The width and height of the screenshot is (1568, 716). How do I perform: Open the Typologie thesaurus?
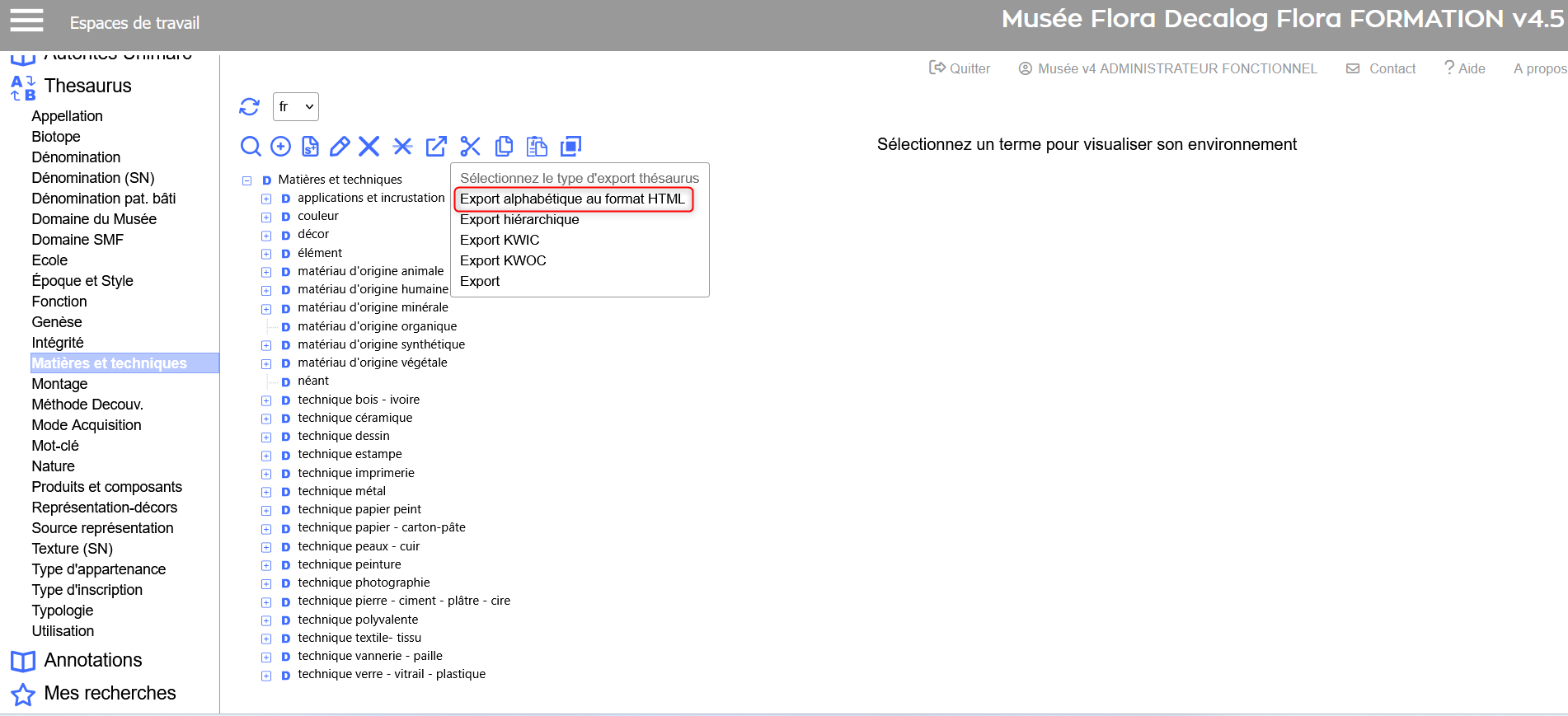tap(63, 611)
